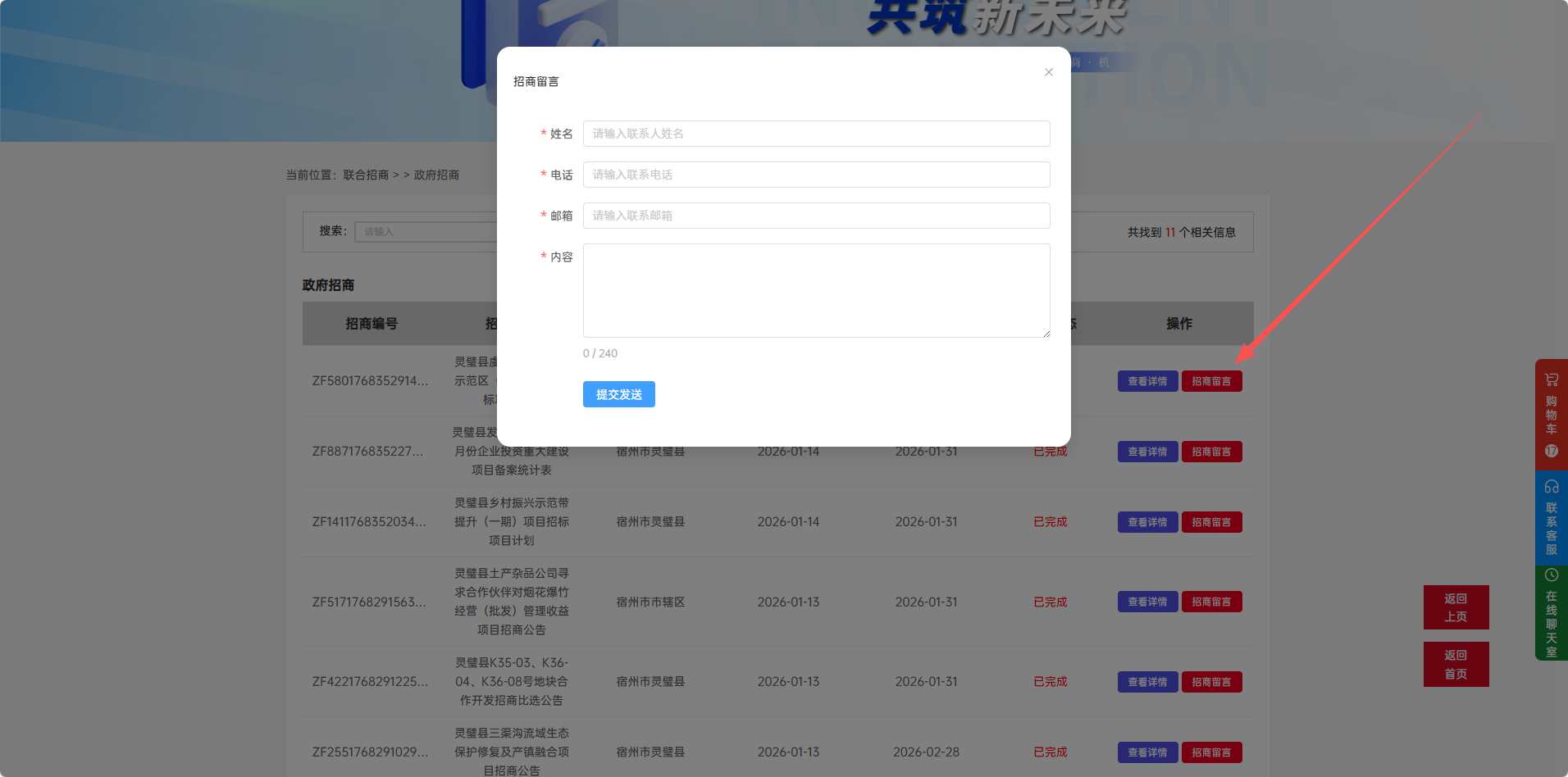Close the 招商留言 dialog with the X icon
The image size is (1568, 777).
point(1048,72)
